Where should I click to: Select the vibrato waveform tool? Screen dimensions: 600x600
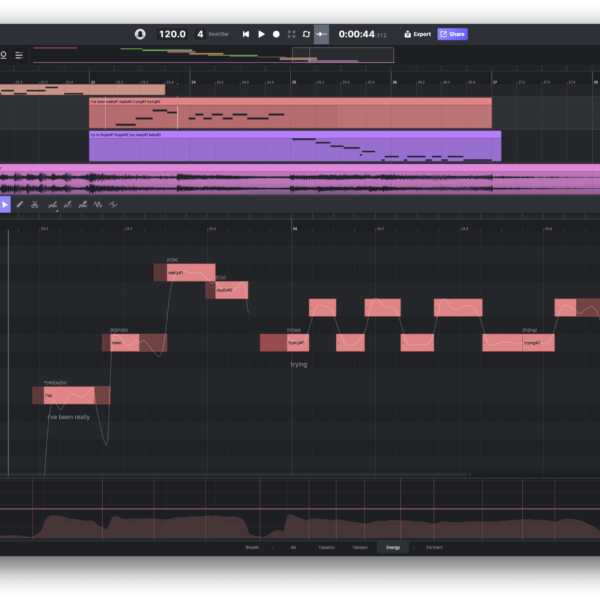coord(98,204)
